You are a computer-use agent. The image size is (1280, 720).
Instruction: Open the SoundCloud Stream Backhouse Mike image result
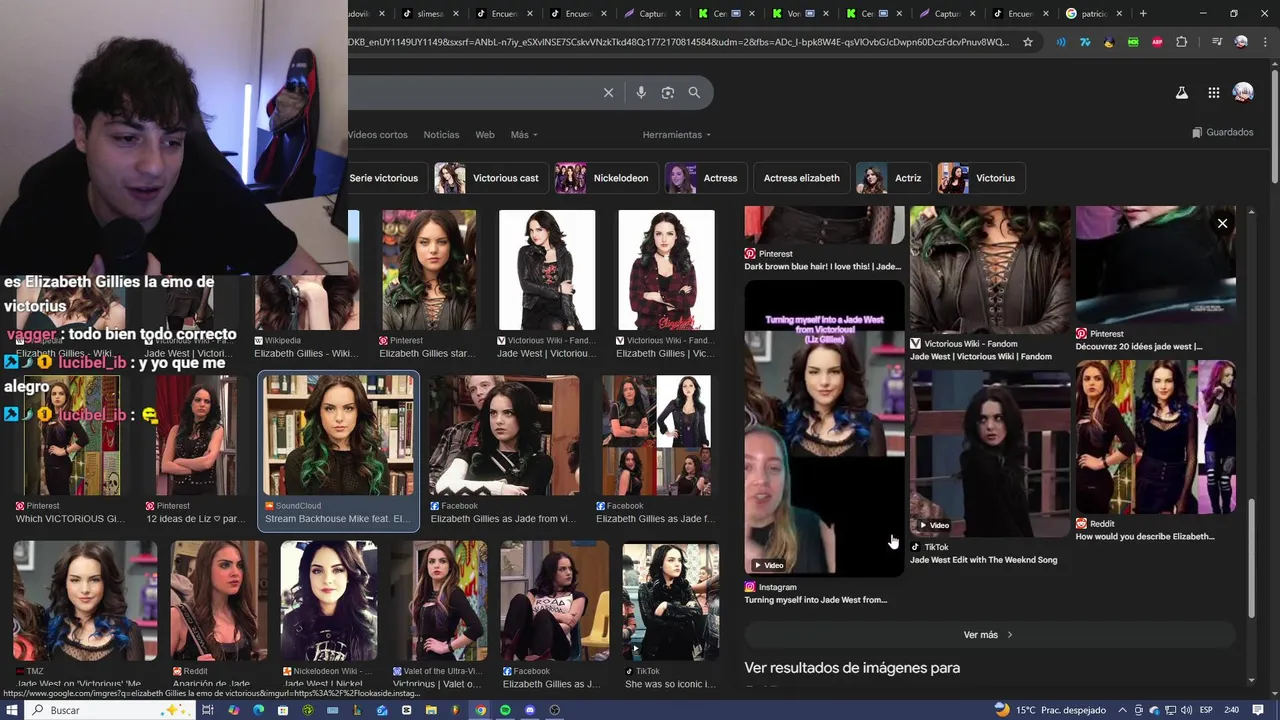coord(339,452)
